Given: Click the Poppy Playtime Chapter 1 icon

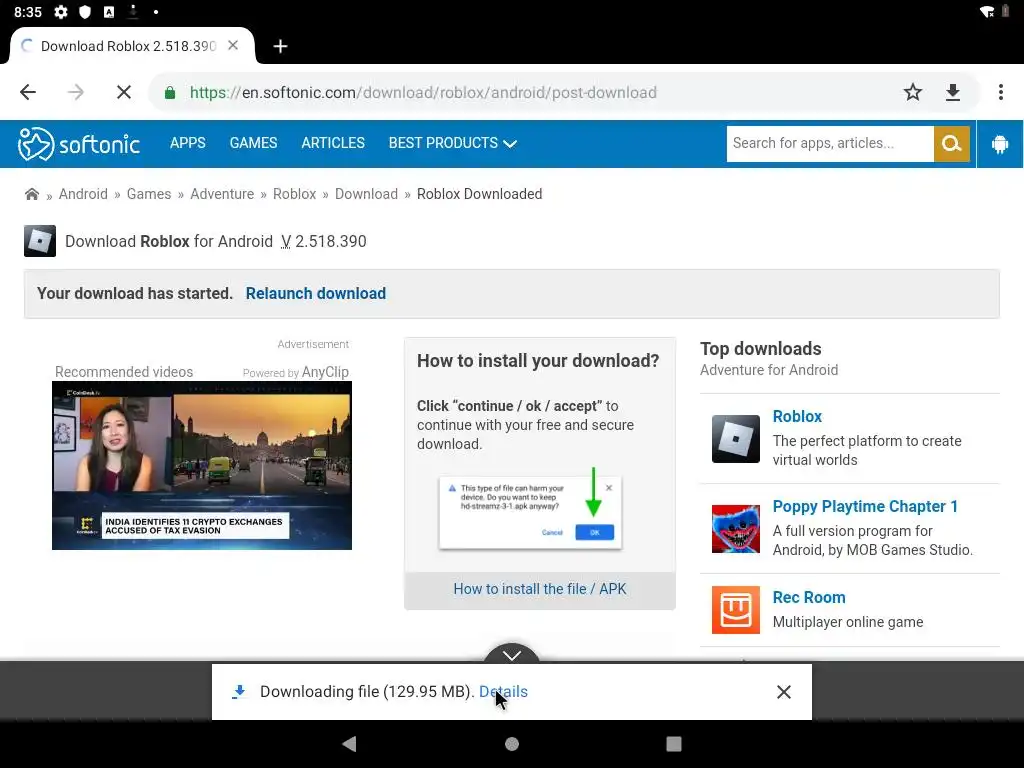Looking at the screenshot, I should [735, 529].
